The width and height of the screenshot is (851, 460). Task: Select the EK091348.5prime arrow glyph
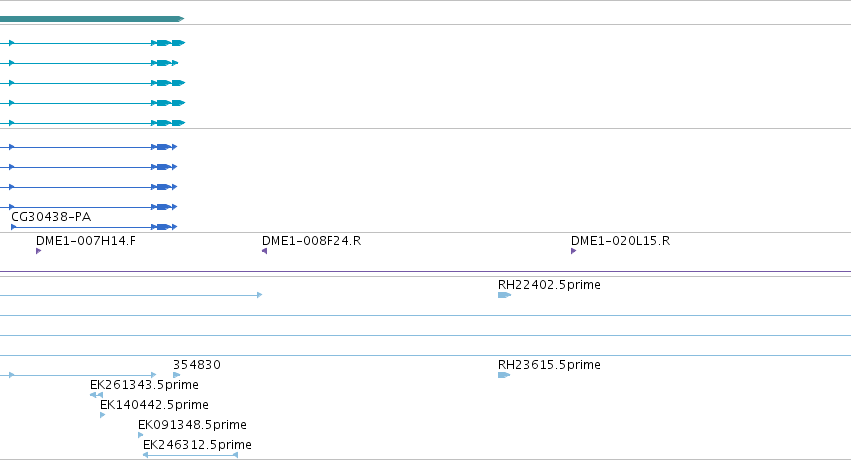click(141, 435)
